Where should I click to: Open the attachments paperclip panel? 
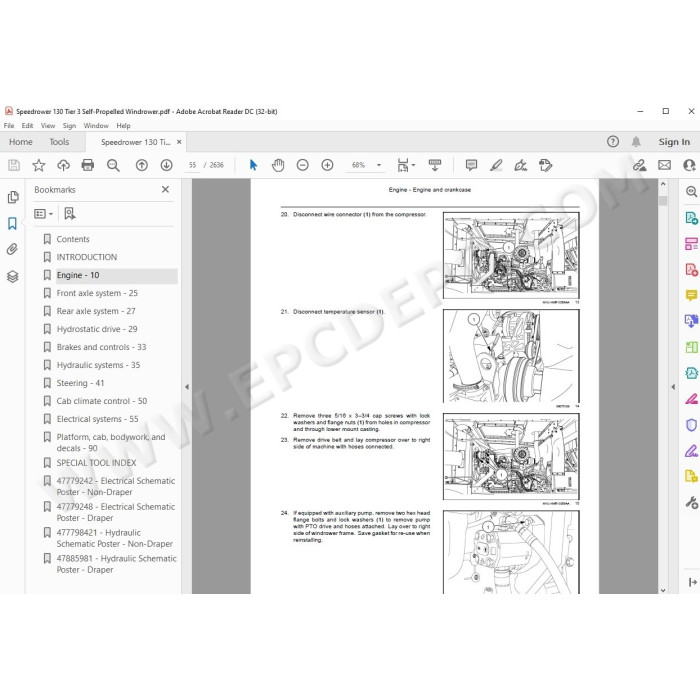[x=12, y=249]
